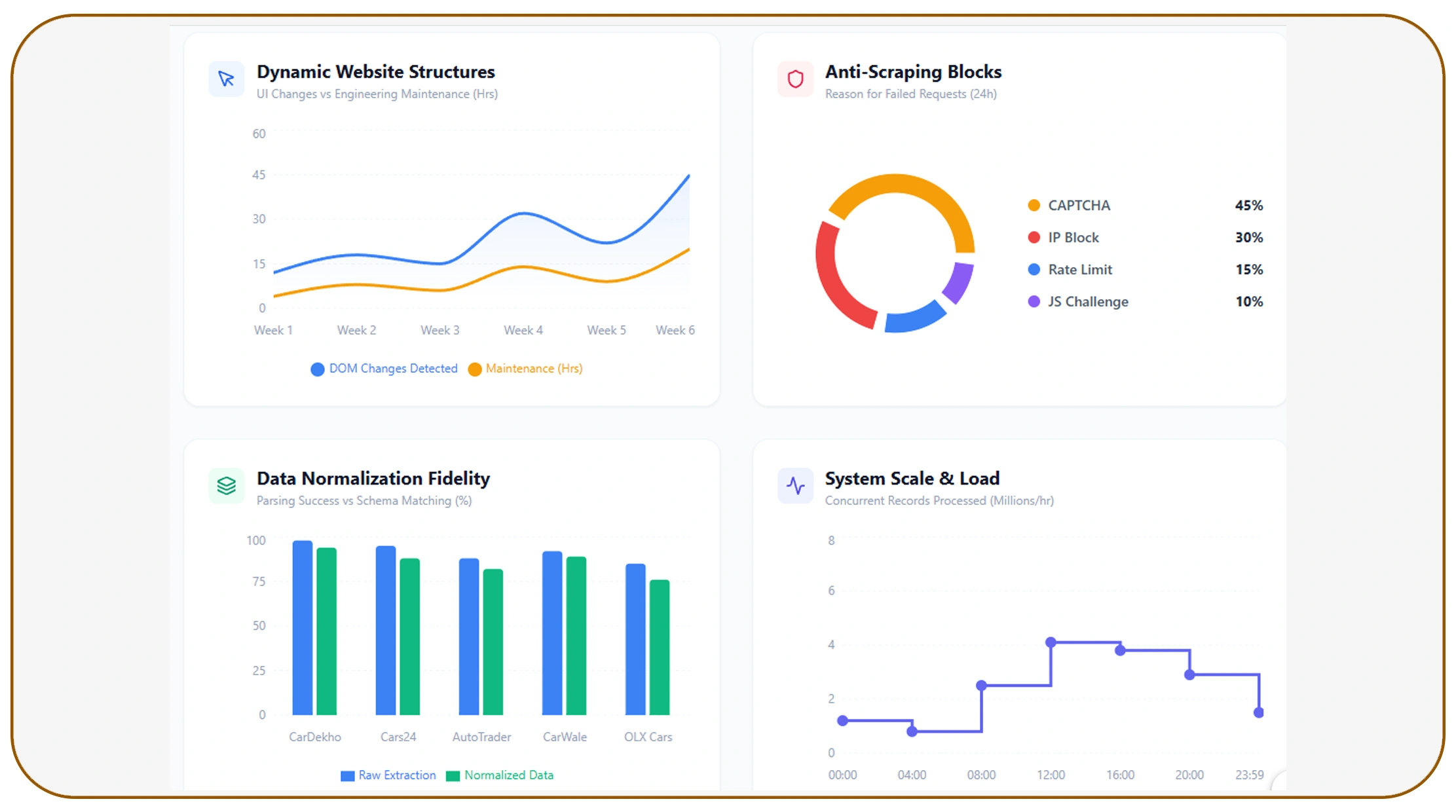
Task: Click the blue Rate Limit legend dot
Action: coord(1035,269)
